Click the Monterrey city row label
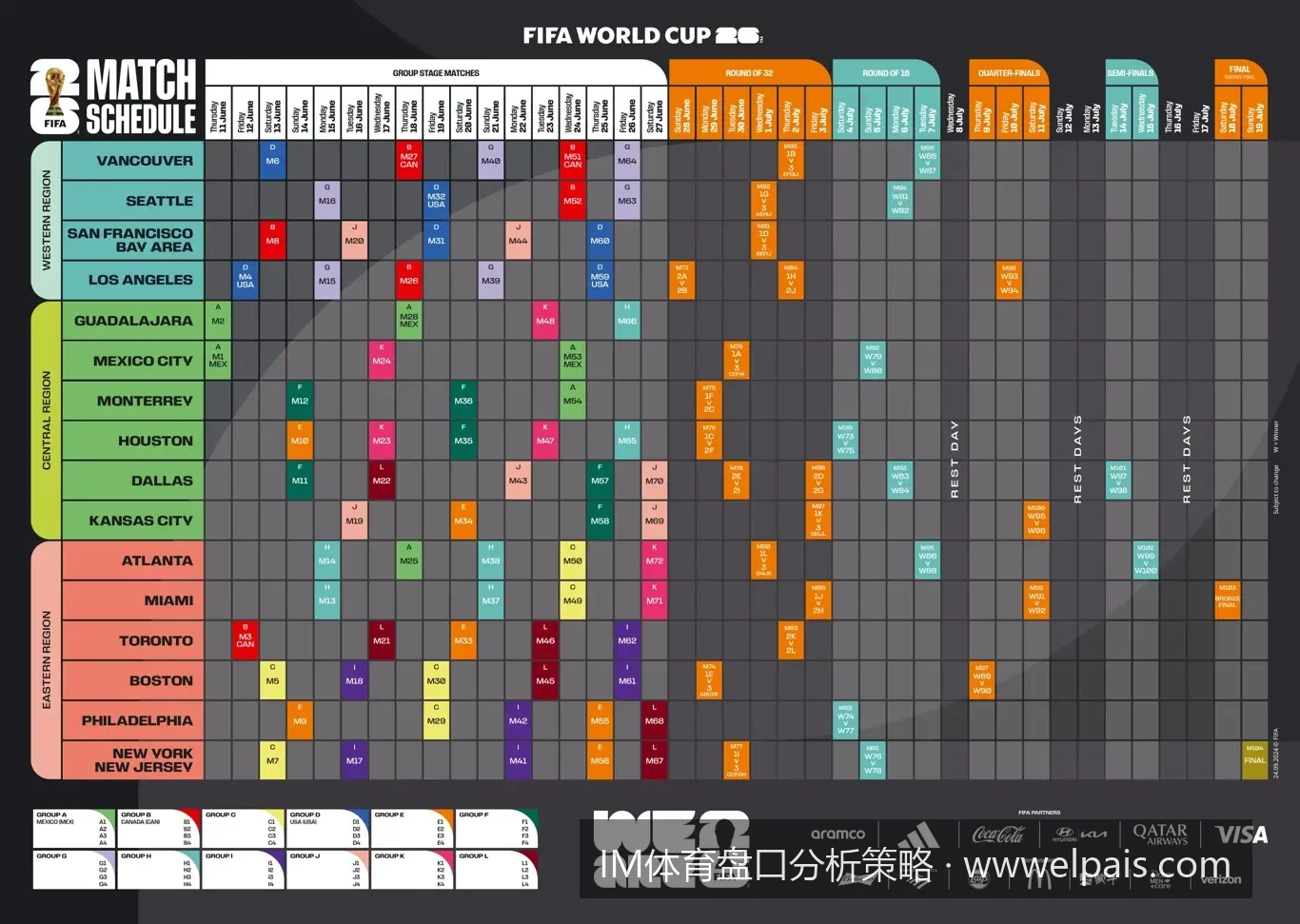The image size is (1300, 924). pyautogui.click(x=133, y=401)
